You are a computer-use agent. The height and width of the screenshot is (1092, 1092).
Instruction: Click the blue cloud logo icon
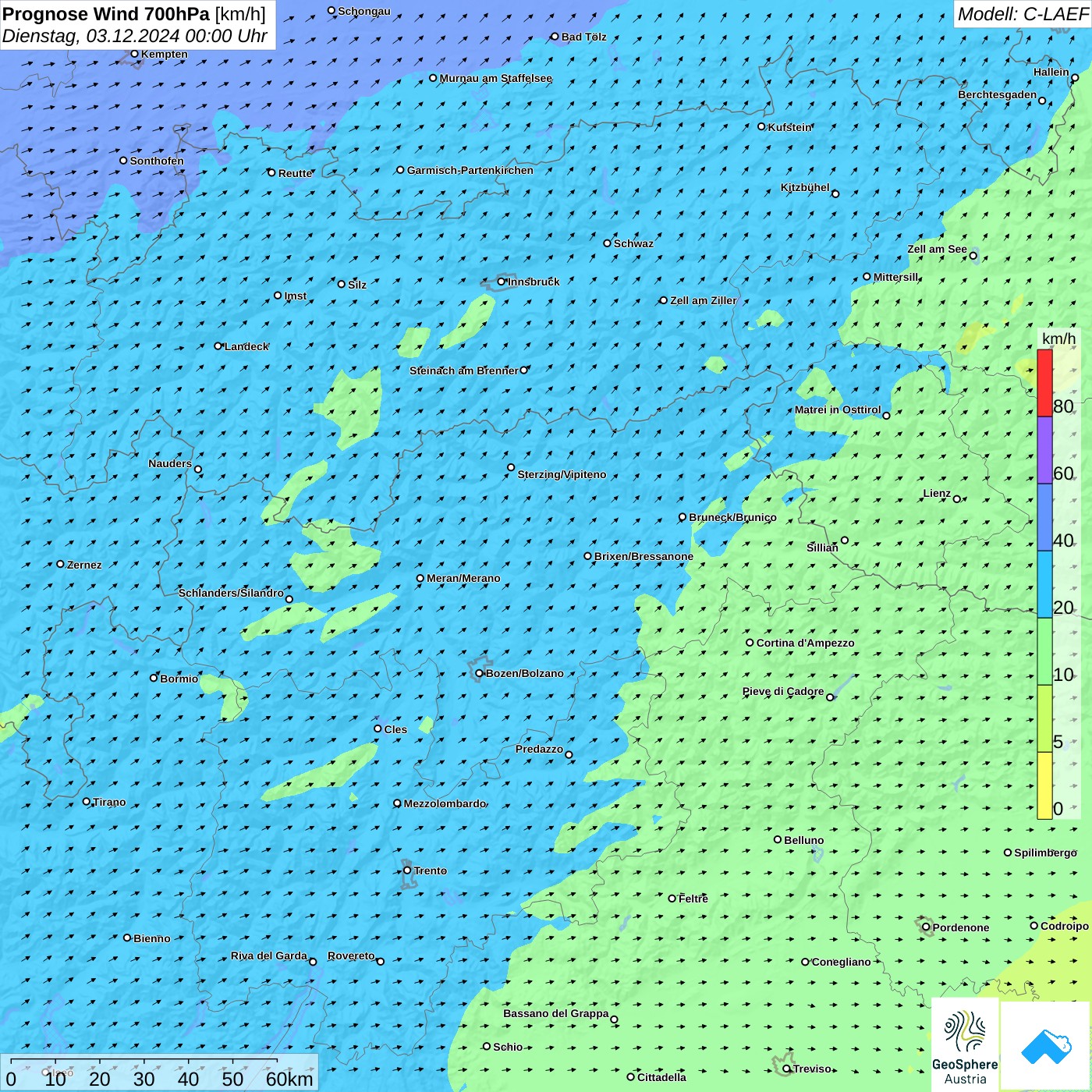[1045, 1045]
